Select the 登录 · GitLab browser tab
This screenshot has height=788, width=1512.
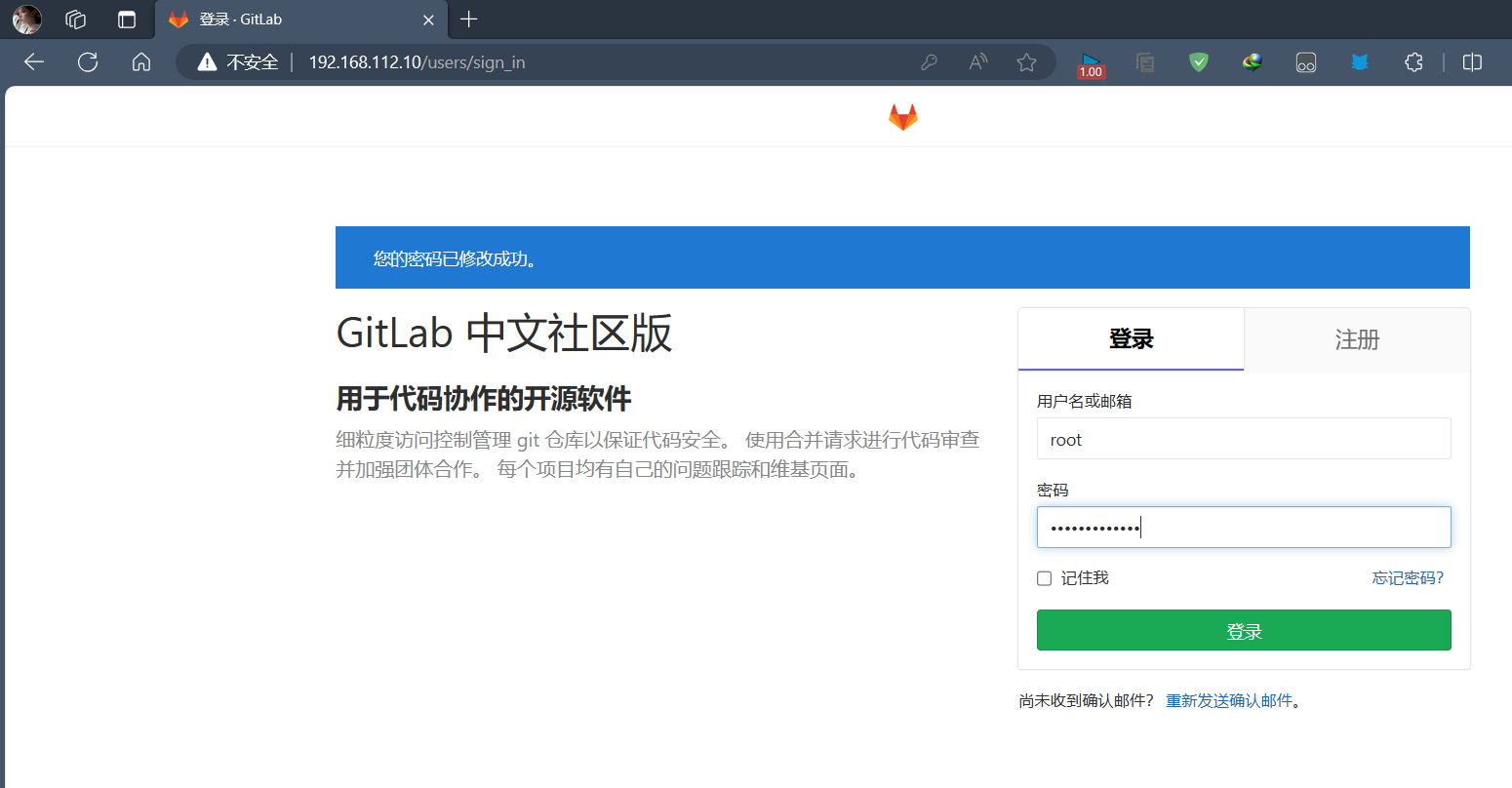(301, 20)
